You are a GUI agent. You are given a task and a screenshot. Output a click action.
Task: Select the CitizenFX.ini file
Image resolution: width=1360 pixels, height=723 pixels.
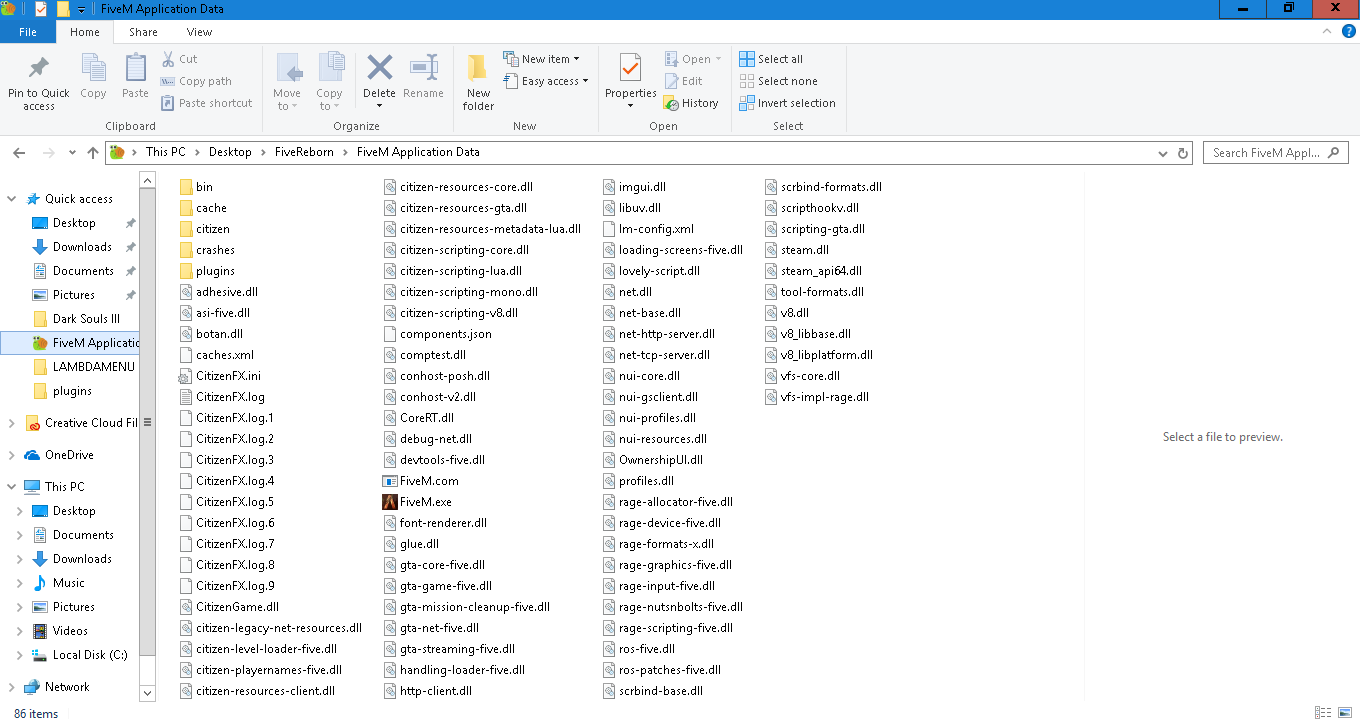(x=220, y=376)
